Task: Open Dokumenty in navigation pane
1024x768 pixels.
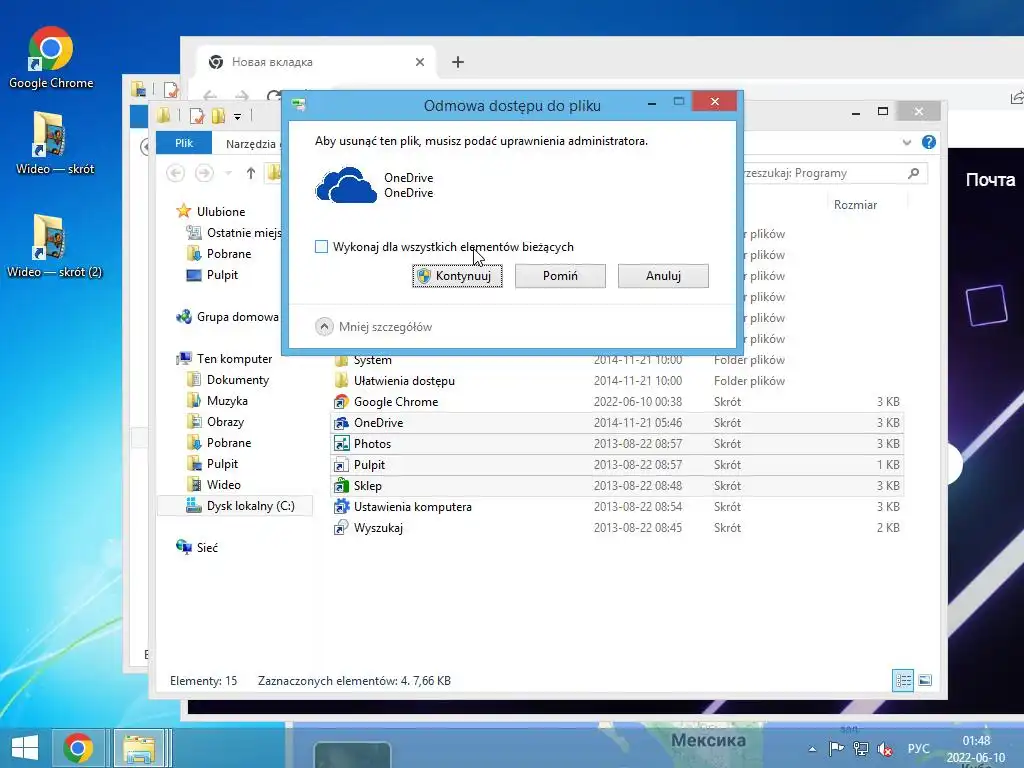Action: pyautogui.click(x=228, y=379)
